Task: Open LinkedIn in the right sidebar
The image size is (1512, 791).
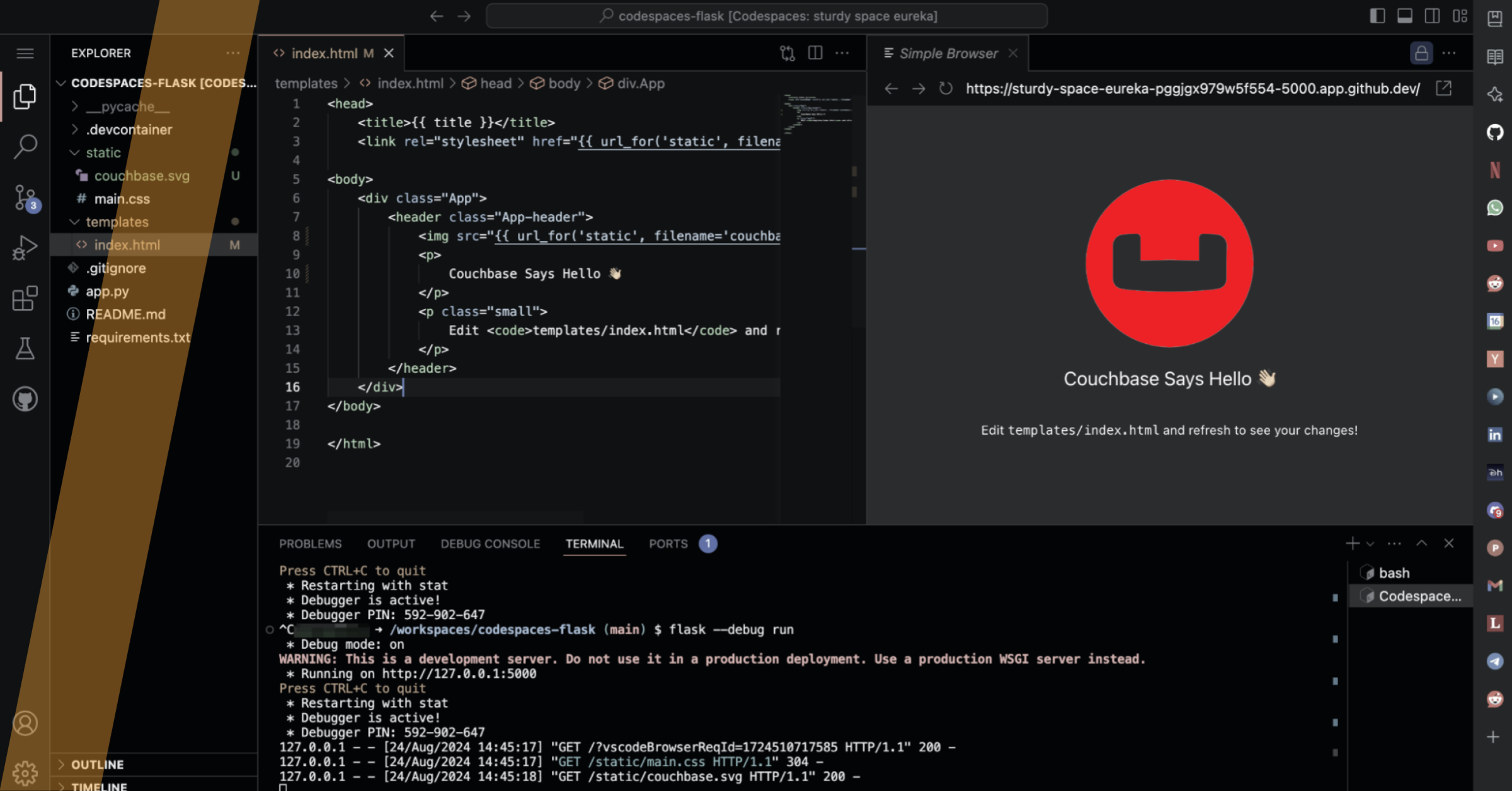Action: (1495, 435)
